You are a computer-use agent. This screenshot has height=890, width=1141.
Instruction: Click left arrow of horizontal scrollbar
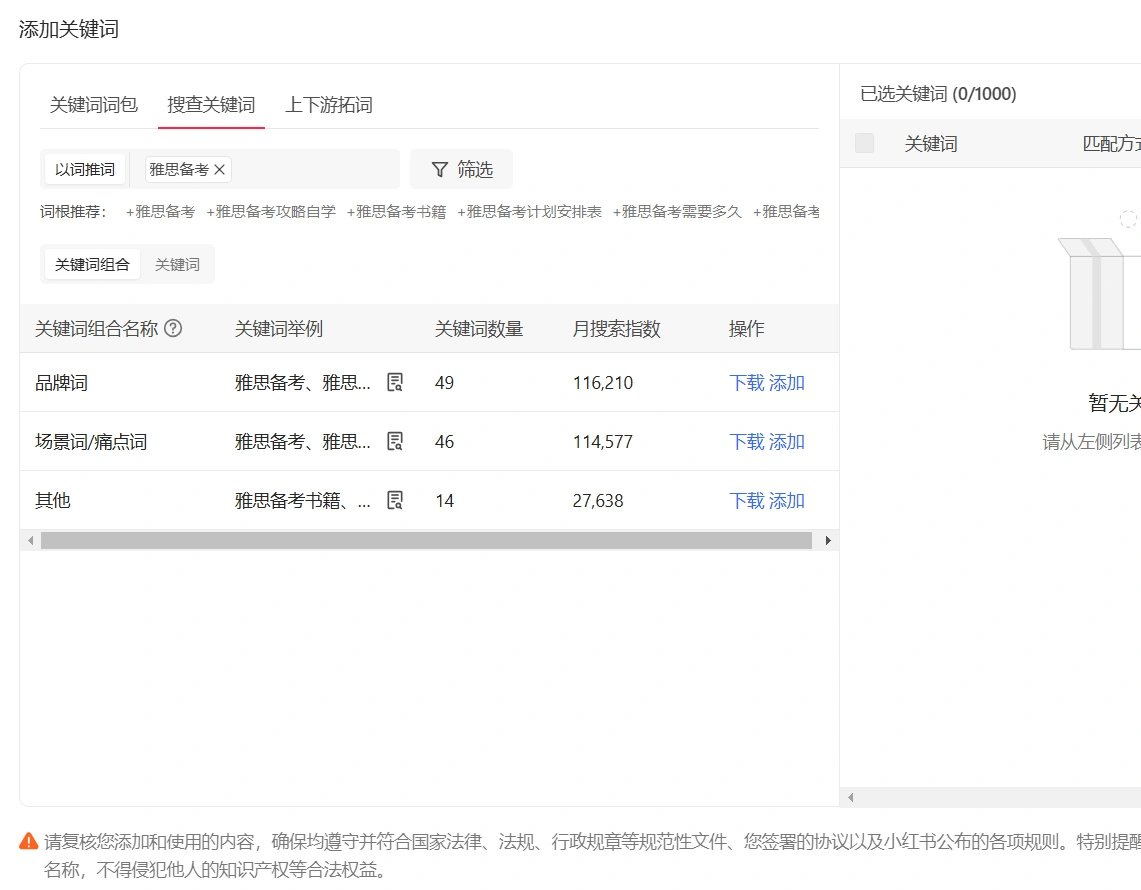pos(31,540)
